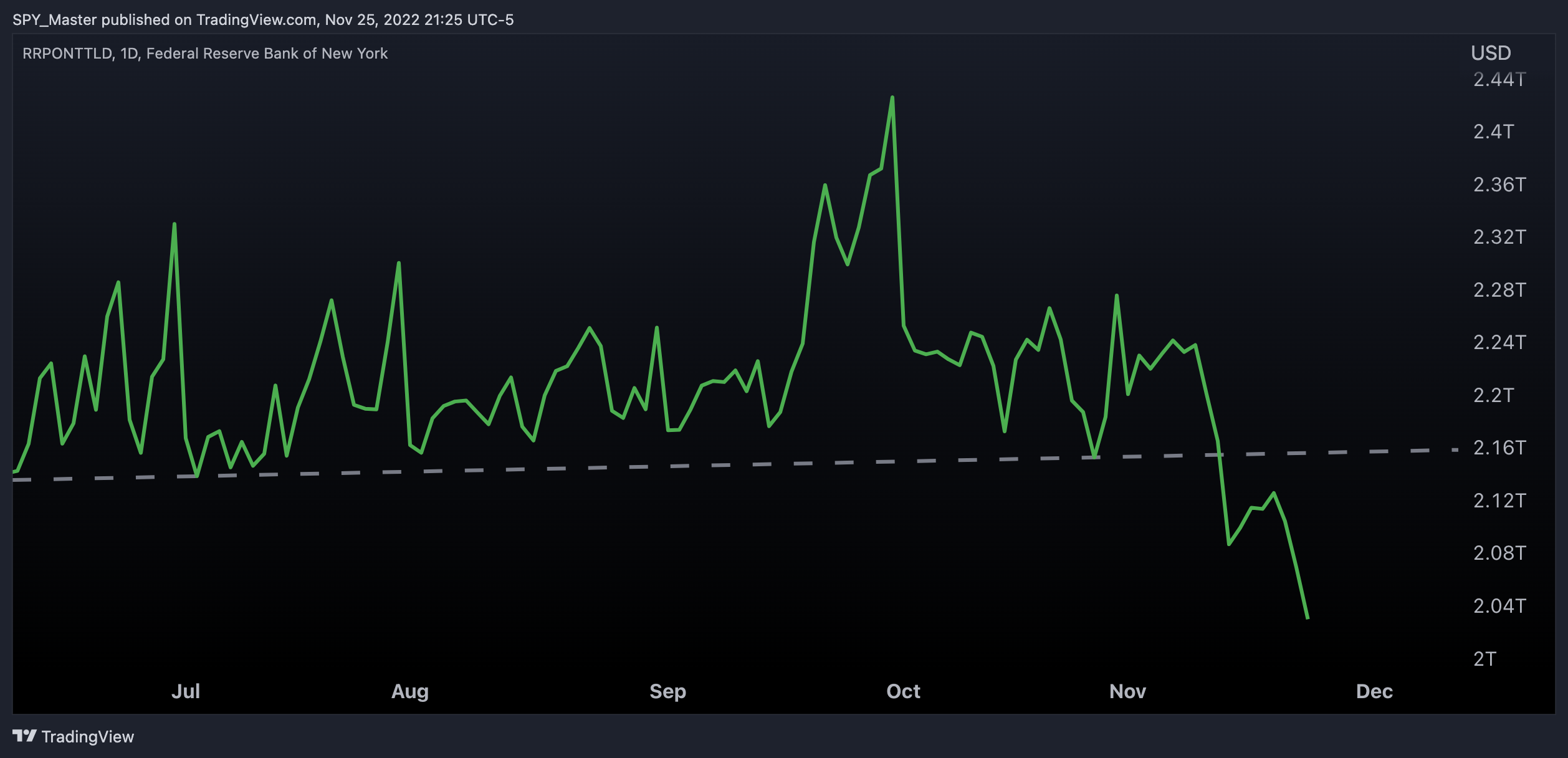
Task: Click the 2.16T price axis label
Action: [1499, 448]
